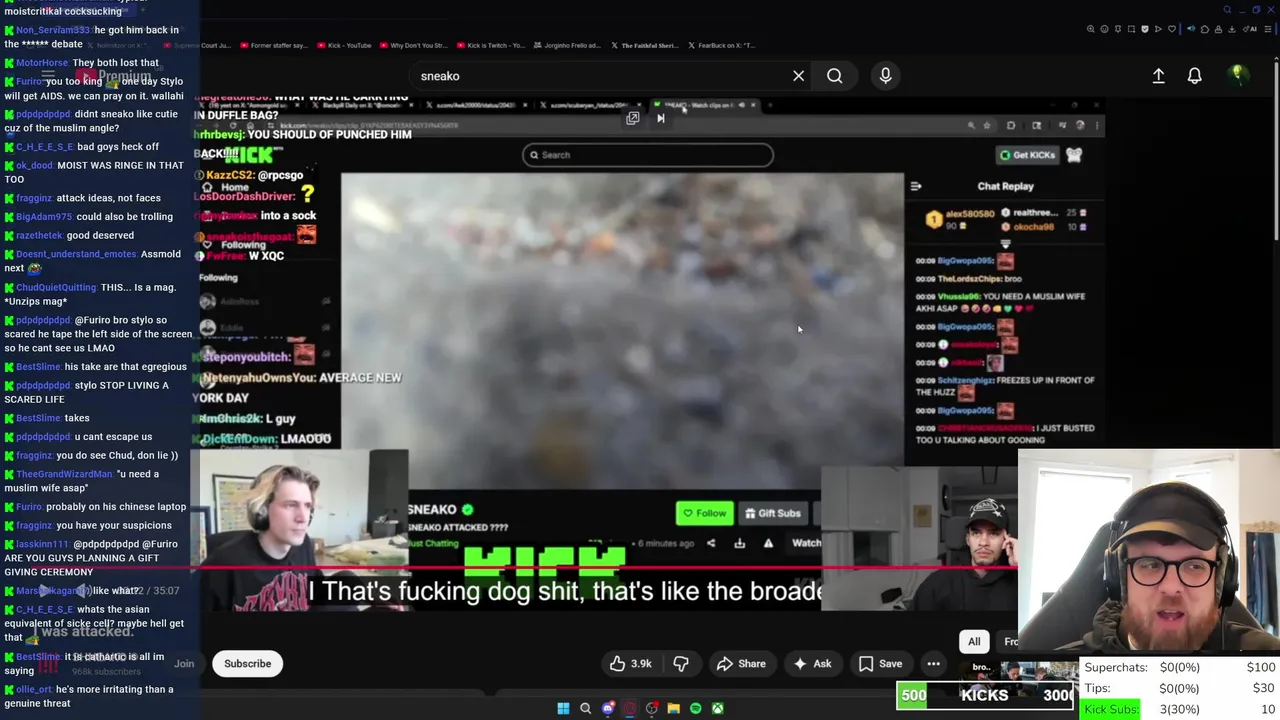Click the 'Superchats:' goal label

tap(1116, 667)
